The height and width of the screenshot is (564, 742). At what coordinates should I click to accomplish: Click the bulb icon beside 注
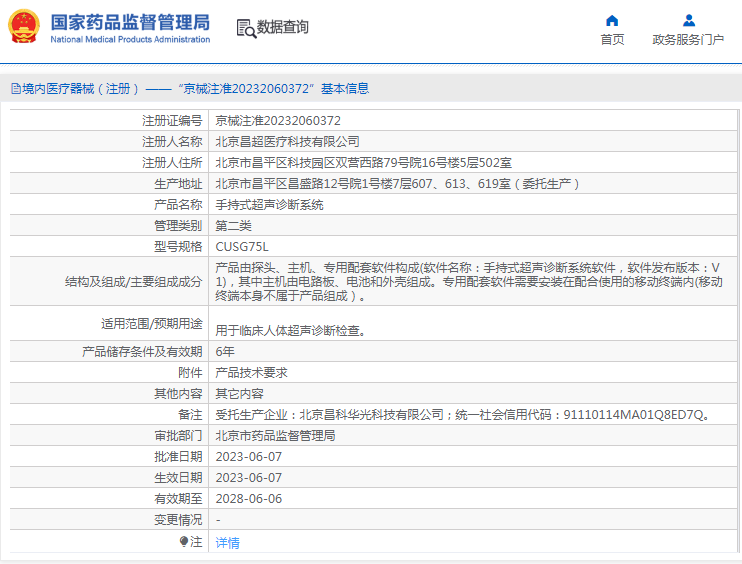coord(184,541)
